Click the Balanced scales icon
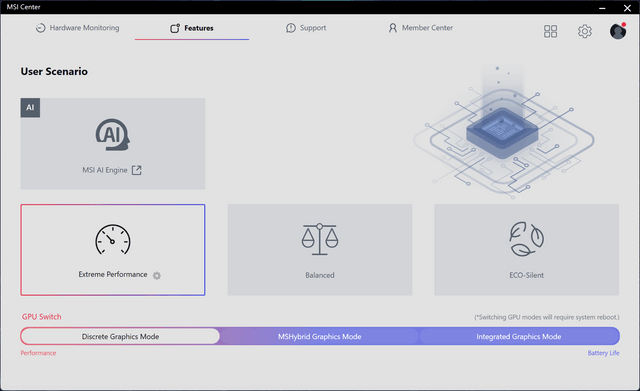The height and width of the screenshot is (391, 640). tap(320, 239)
